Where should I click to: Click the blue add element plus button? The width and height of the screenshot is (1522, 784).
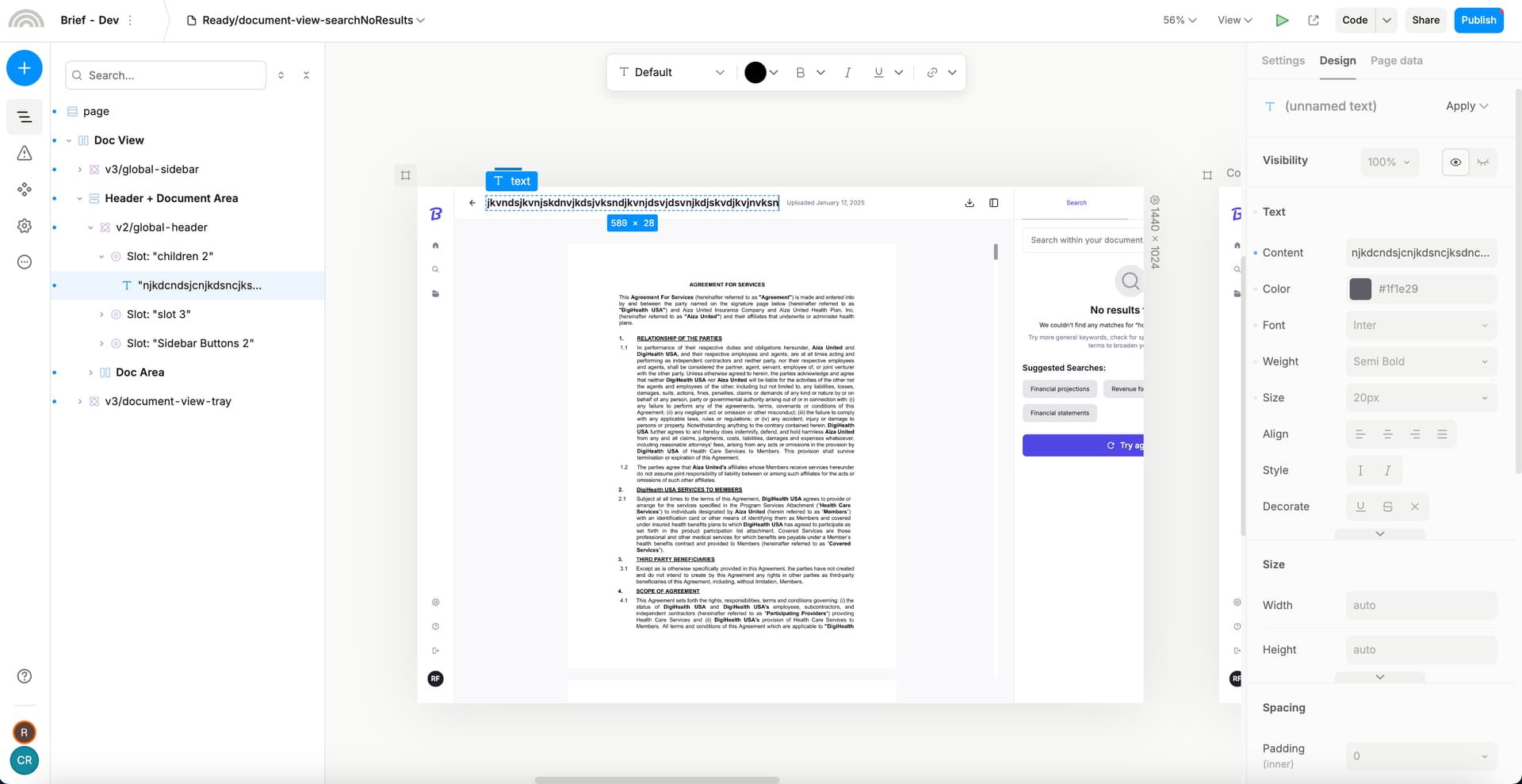[25, 68]
